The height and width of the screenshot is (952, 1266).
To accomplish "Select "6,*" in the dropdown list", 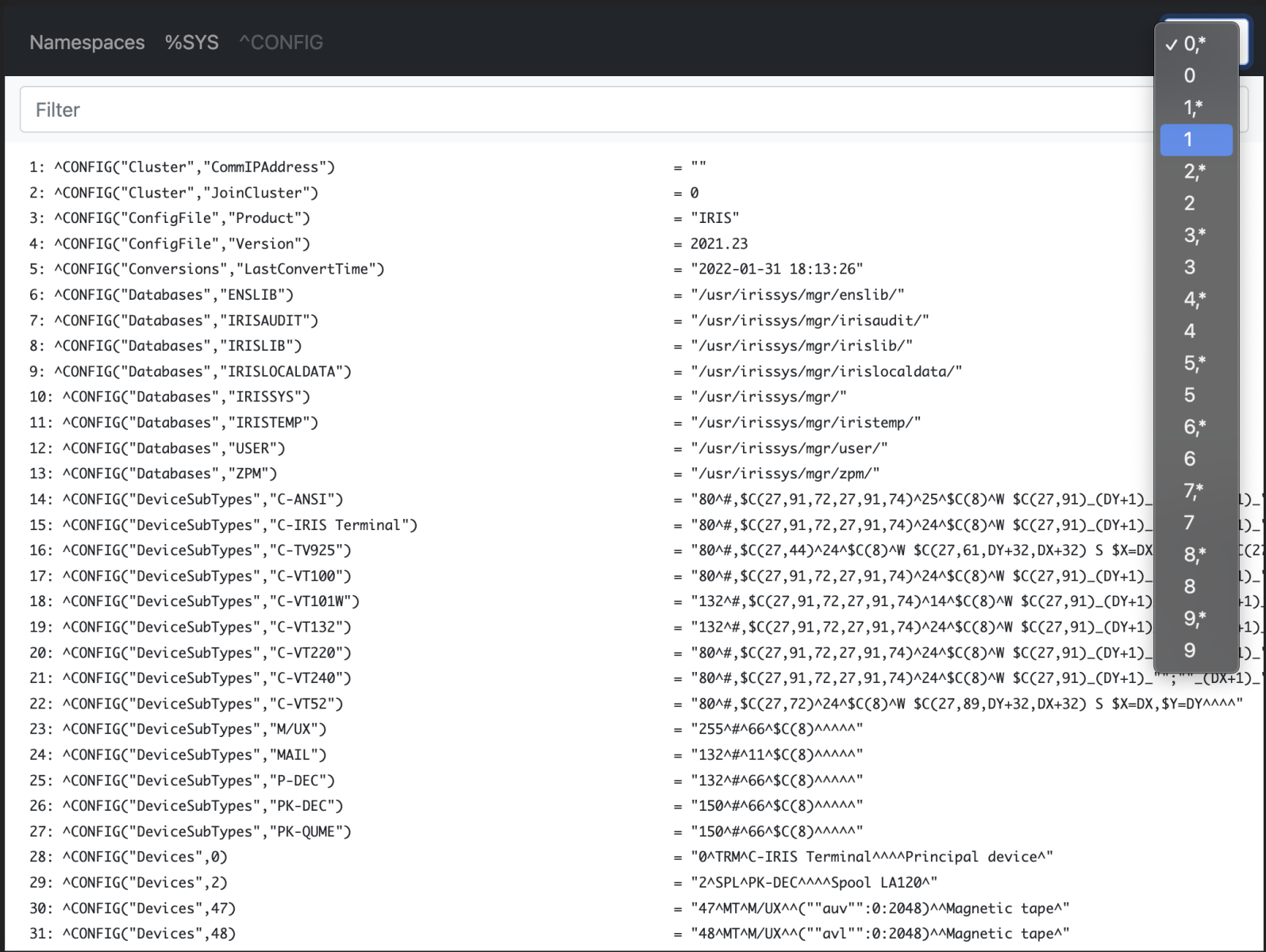I will tap(1195, 427).
